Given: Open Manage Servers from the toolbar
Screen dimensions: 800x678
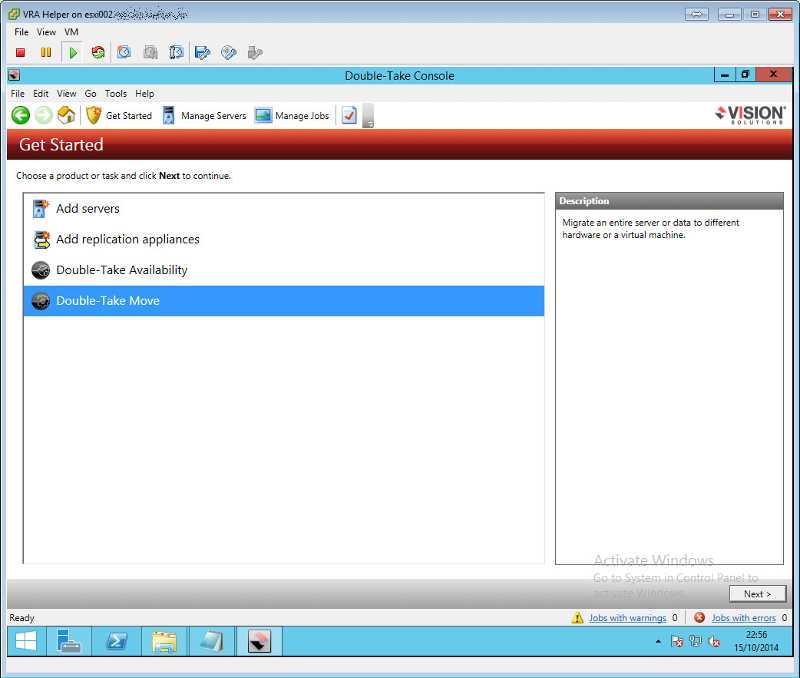Looking at the screenshot, I should point(204,116).
